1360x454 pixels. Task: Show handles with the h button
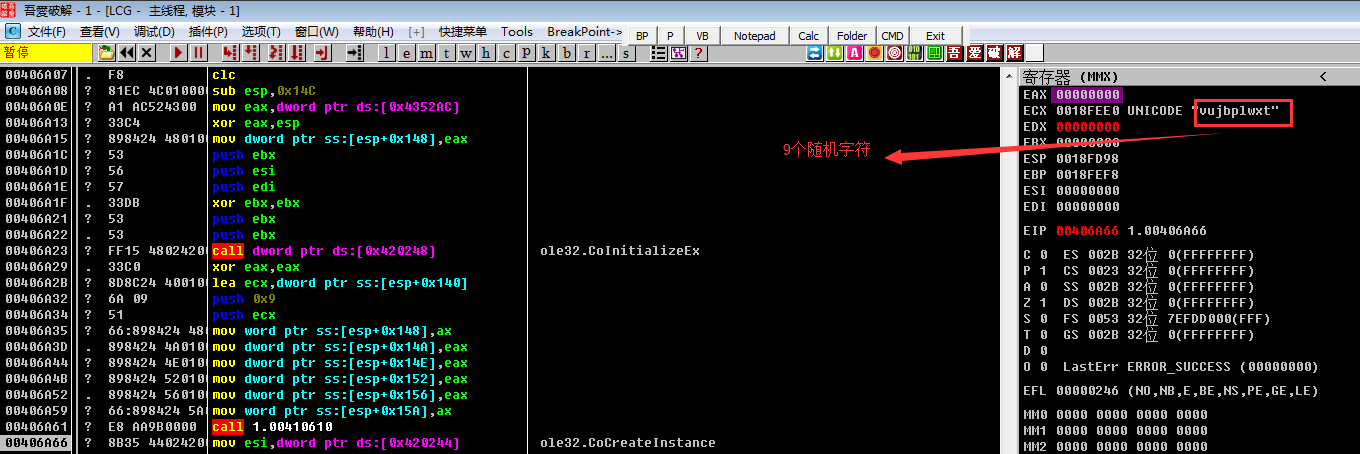(x=486, y=53)
